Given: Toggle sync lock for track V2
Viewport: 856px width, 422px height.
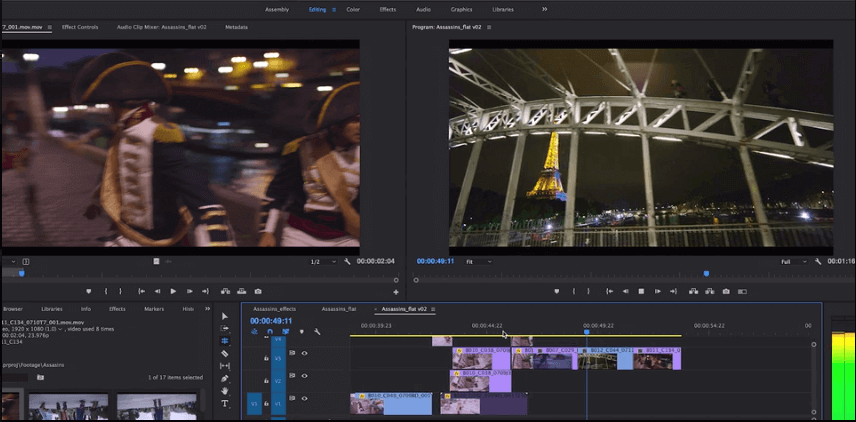Looking at the screenshot, I should tap(292, 376).
